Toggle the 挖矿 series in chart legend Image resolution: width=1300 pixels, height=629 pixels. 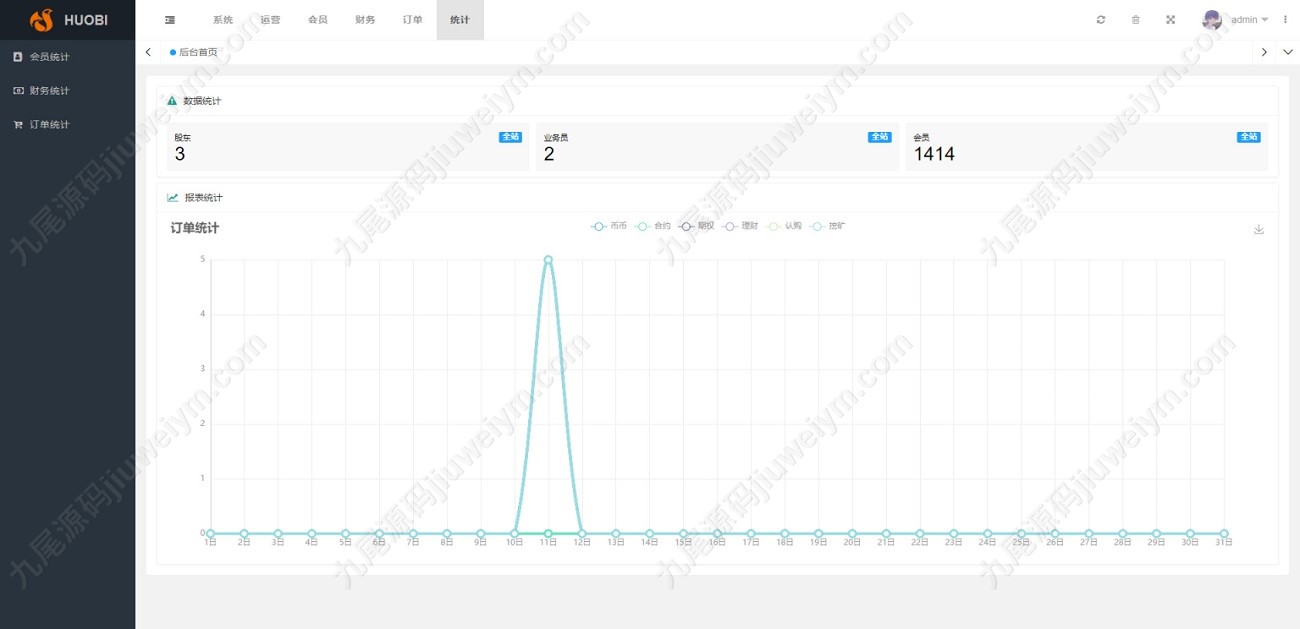[829, 226]
